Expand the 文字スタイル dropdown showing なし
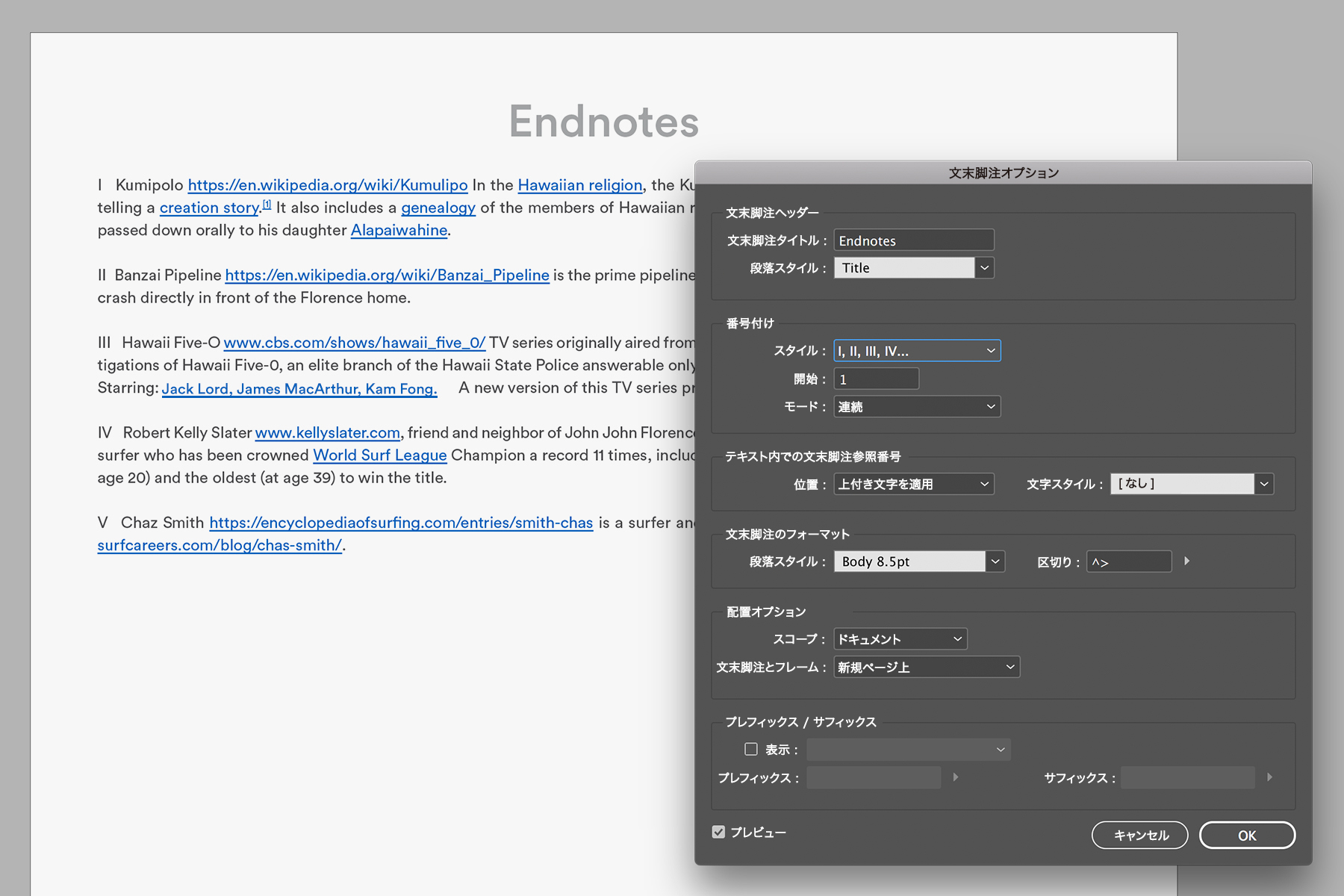Image resolution: width=1344 pixels, height=896 pixels. pos(1263,484)
